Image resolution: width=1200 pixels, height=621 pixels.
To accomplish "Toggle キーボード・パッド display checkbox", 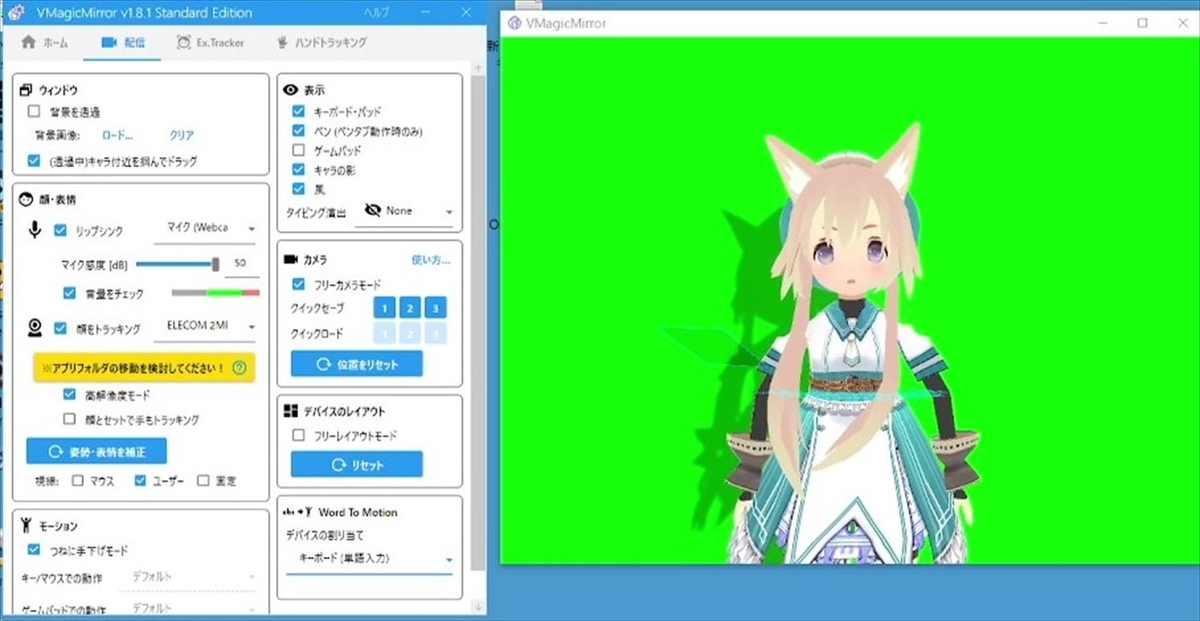I will [x=298, y=111].
